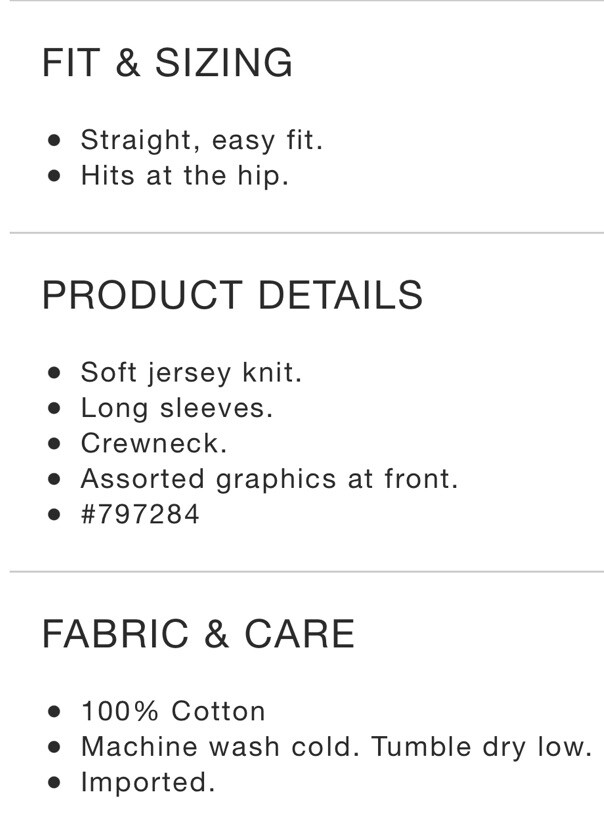Screen dimensions: 604x831
Task: Click the bullet beside 'Imported.'
Action: point(54,782)
